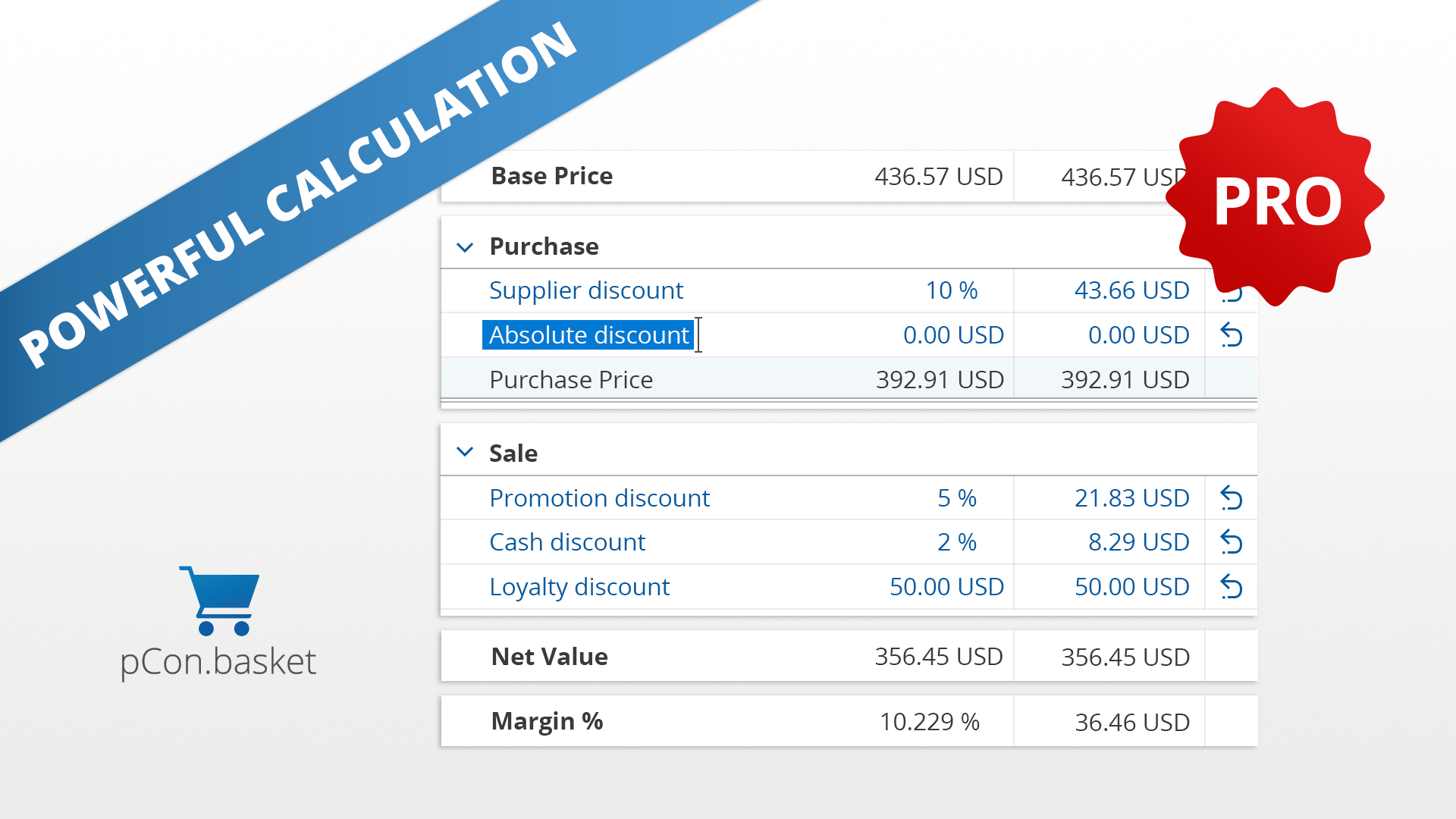Collapse the Purchase section chevron
Screen dimensions: 1456x819
465,247
